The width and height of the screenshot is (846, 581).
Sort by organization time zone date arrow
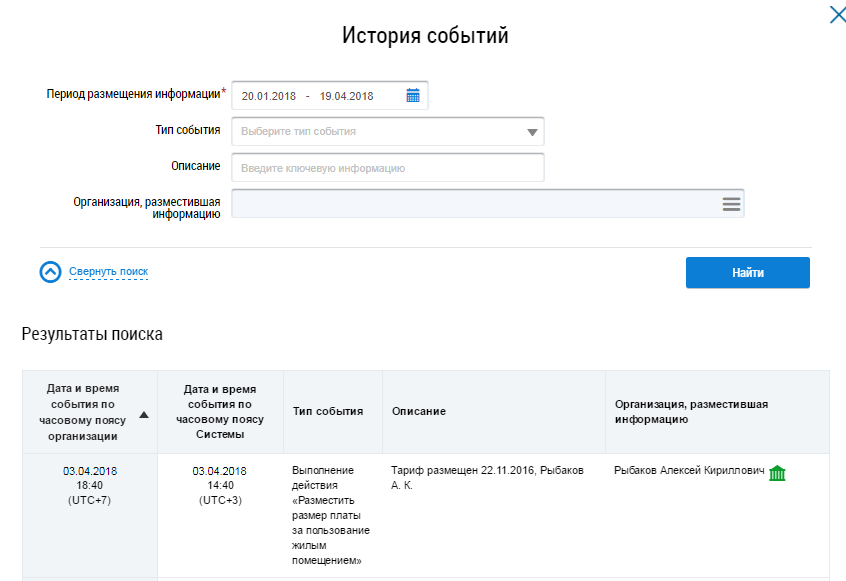[144, 414]
